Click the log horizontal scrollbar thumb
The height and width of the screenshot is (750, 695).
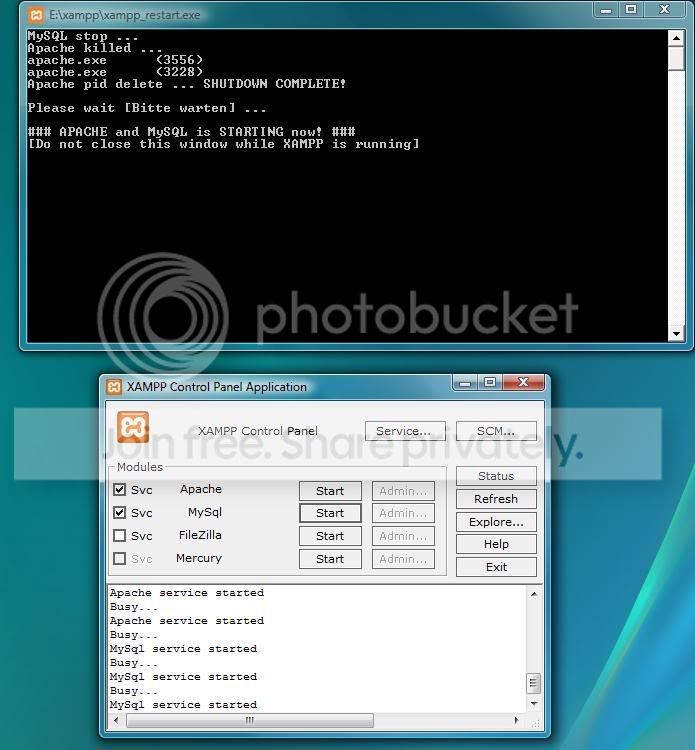click(250, 720)
